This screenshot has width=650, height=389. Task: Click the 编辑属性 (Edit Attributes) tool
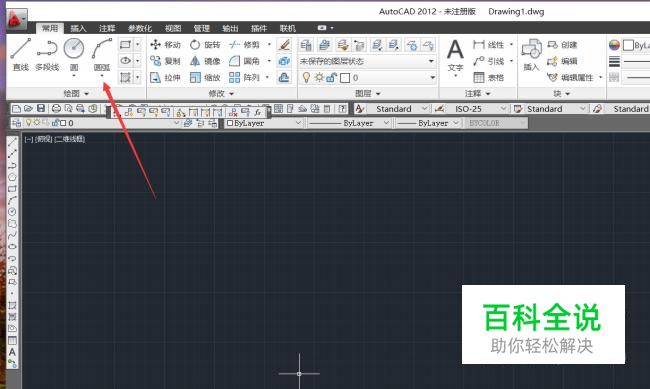570,78
